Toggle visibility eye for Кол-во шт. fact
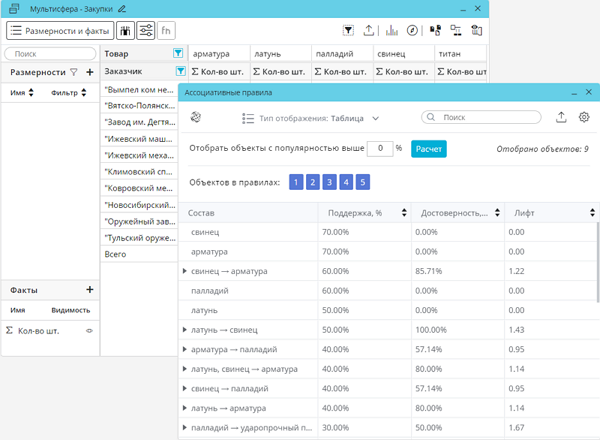This screenshot has width=600, height=440. click(88, 330)
